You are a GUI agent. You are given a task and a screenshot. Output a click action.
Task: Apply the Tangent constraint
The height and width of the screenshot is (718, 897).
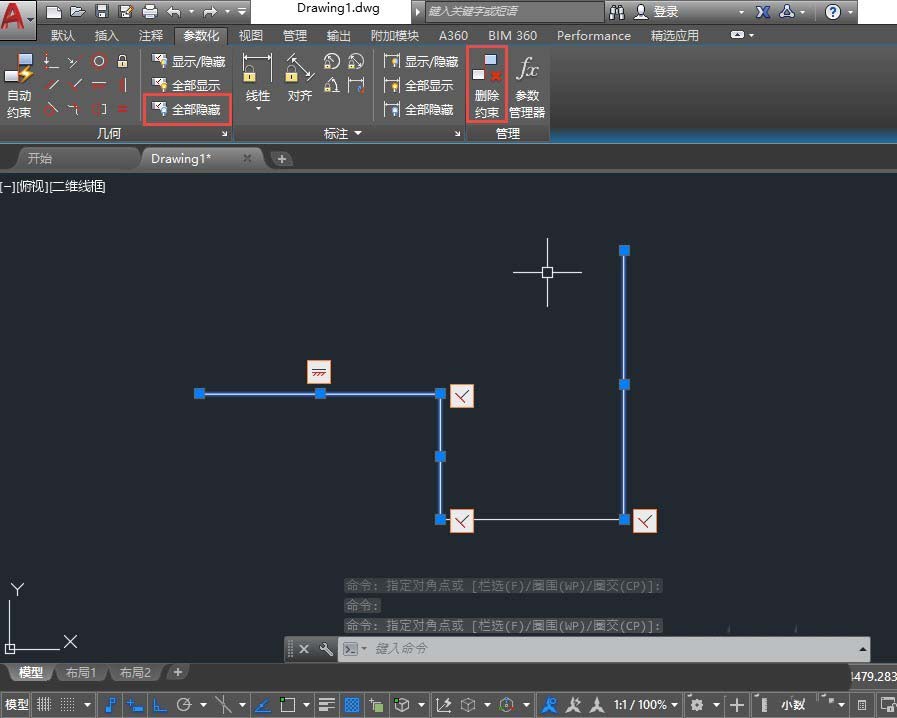click(50, 109)
